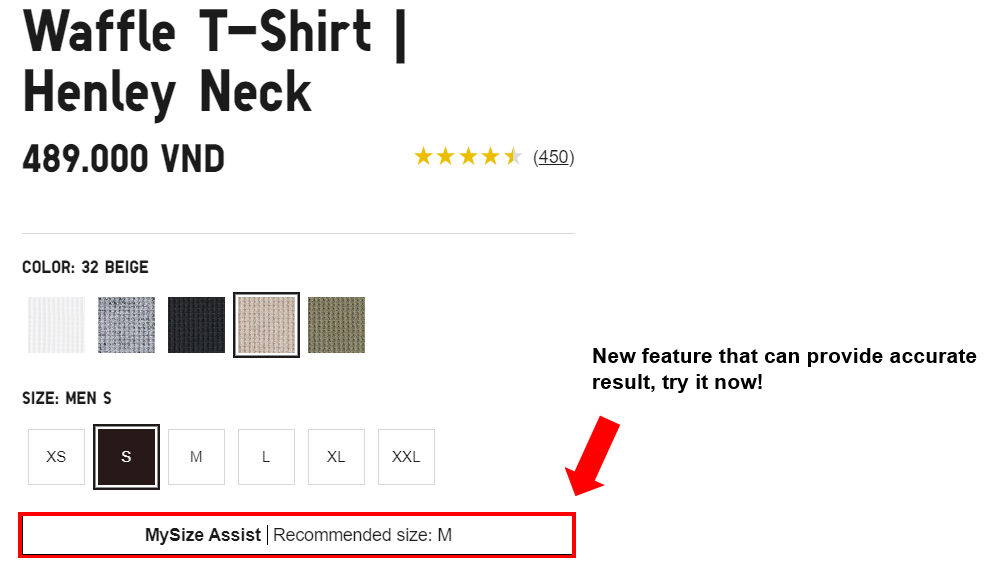Open the 450 reviews link
The image size is (987, 571).
pyautogui.click(x=553, y=157)
